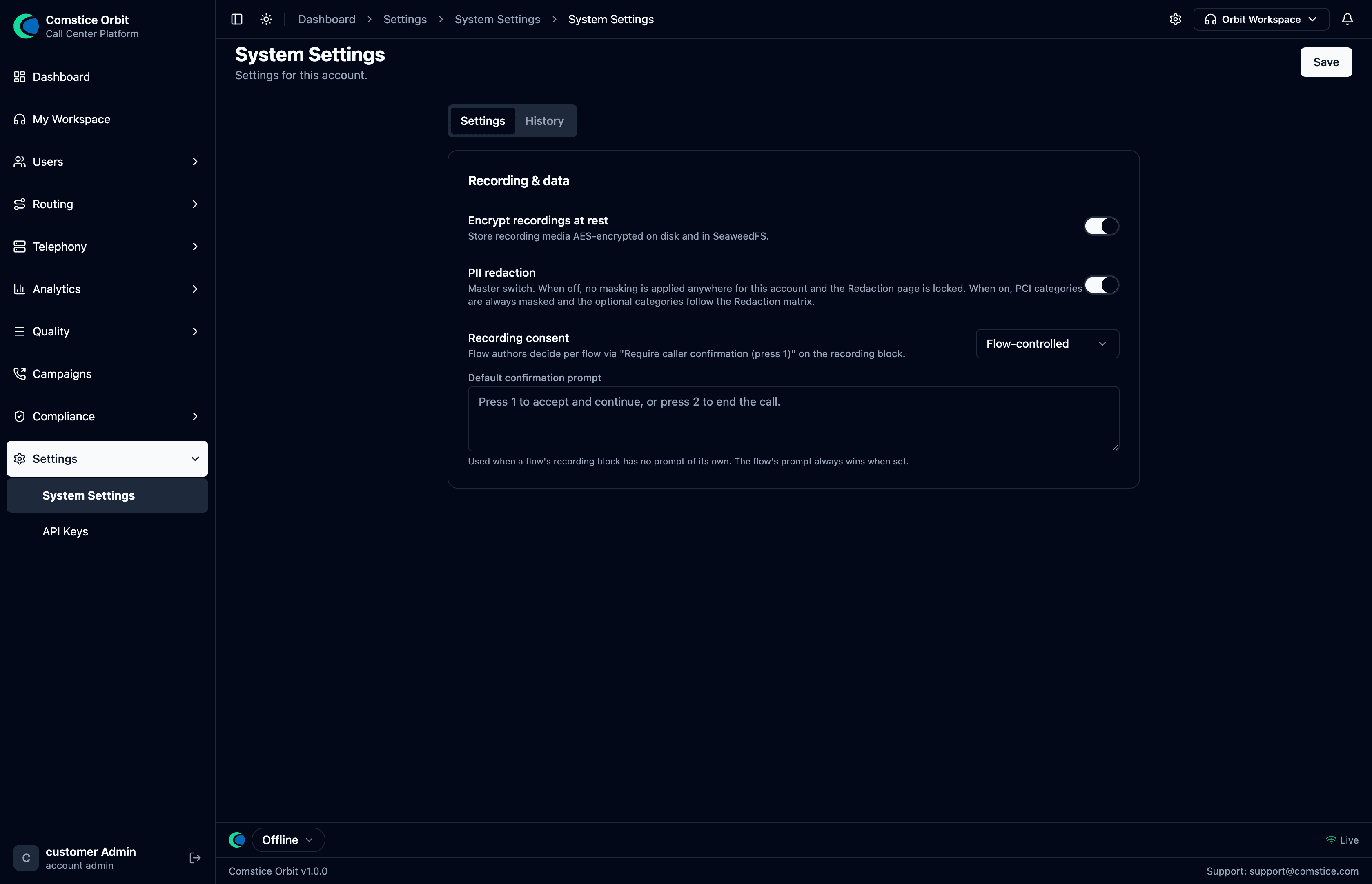Click into the Default confirmation prompt textarea
The height and width of the screenshot is (884, 1372).
click(x=793, y=418)
